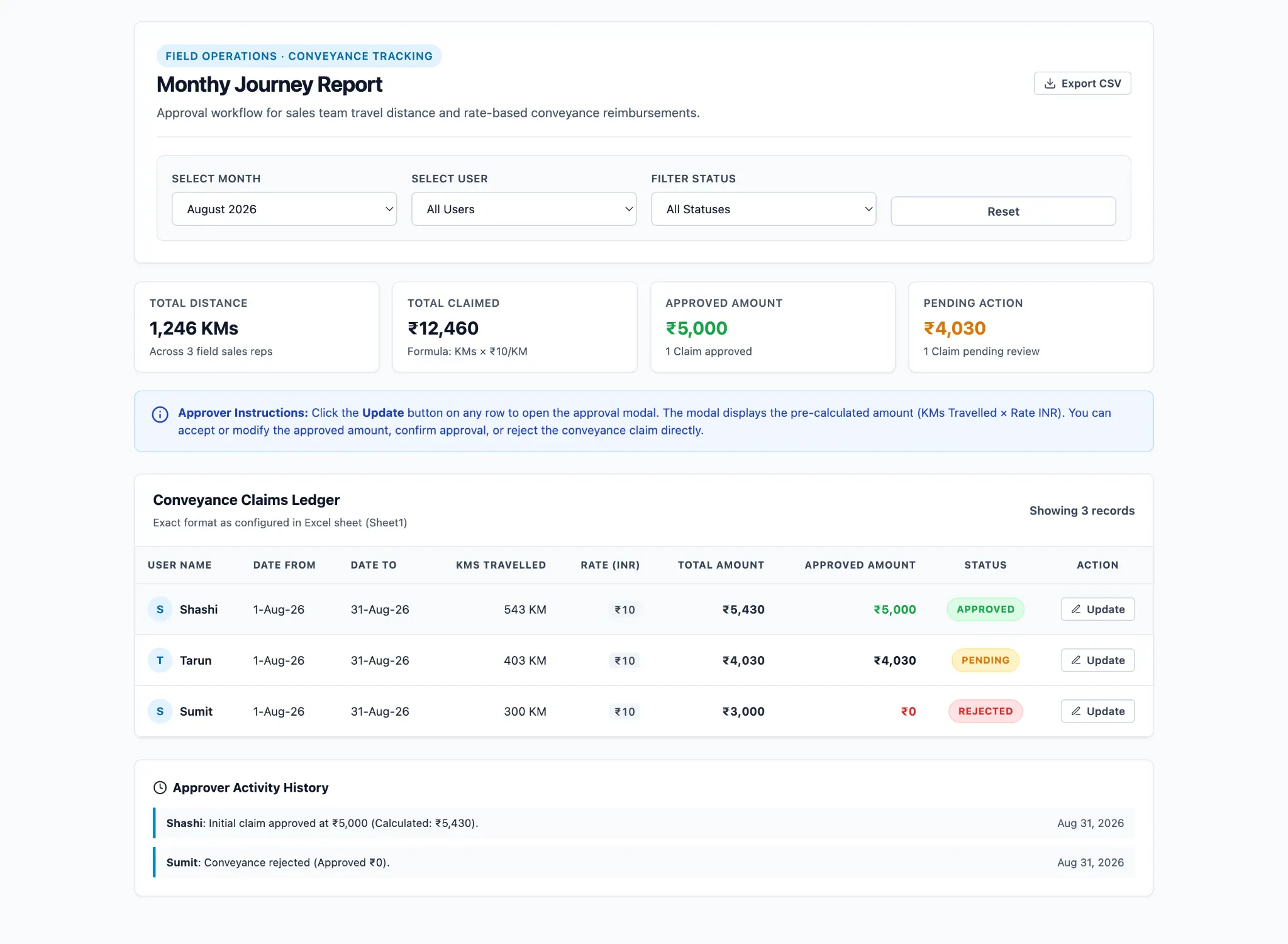Click the ₹3,000 total amount for Sumit
Screen dimensions: 1288x944
743,711
